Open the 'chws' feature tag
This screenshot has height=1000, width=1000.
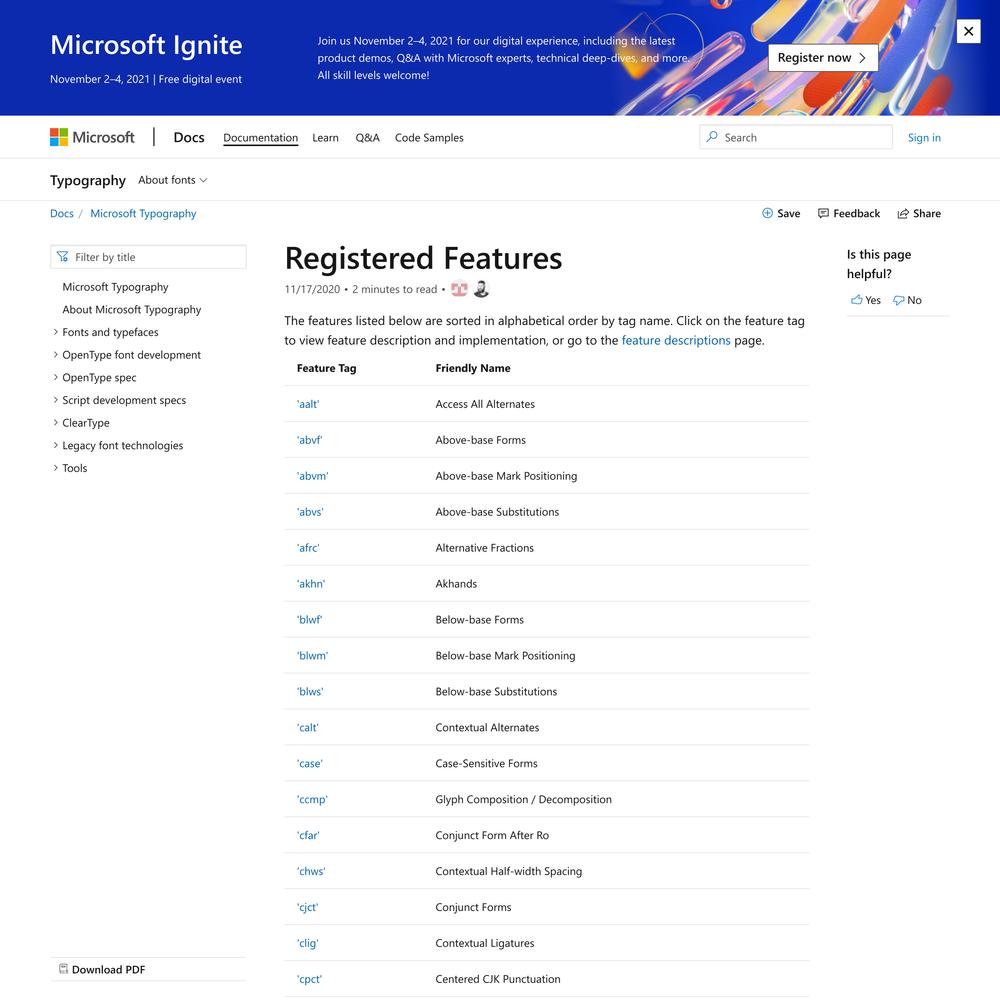click(311, 871)
